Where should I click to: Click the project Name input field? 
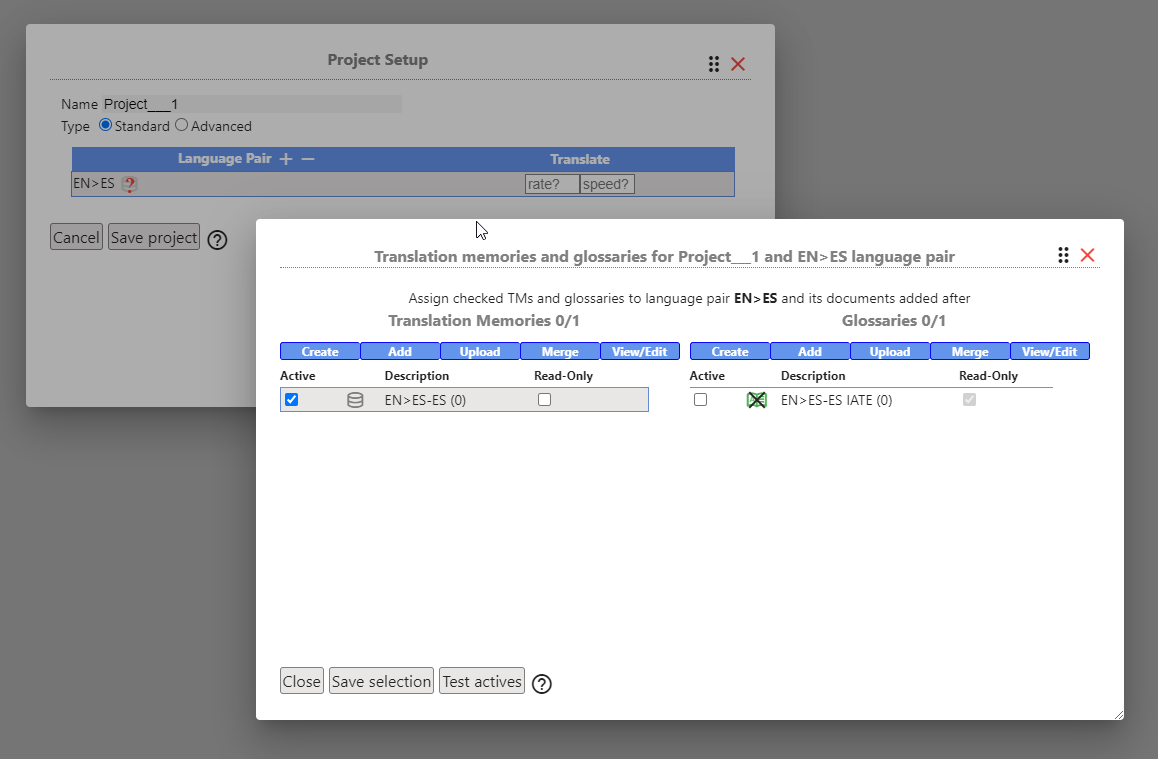click(x=252, y=104)
